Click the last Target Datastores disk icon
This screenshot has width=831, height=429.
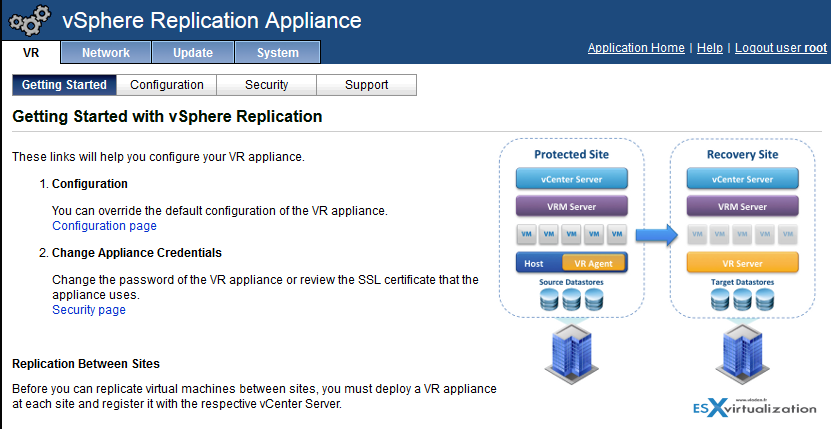click(x=765, y=299)
